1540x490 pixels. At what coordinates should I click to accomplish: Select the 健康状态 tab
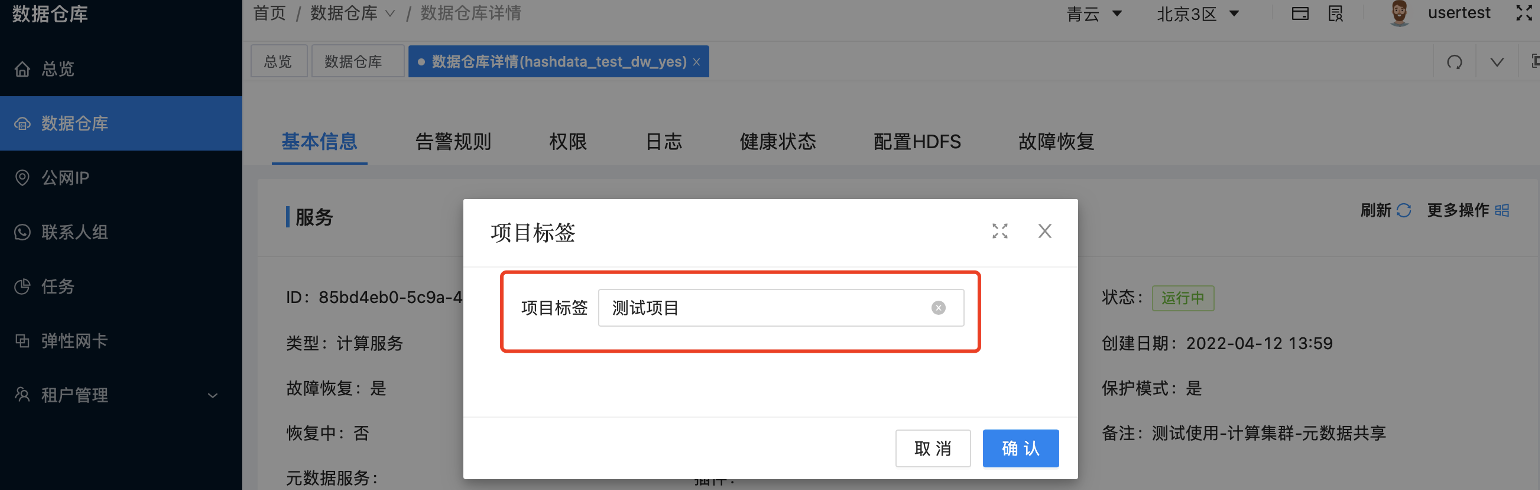pos(778,142)
